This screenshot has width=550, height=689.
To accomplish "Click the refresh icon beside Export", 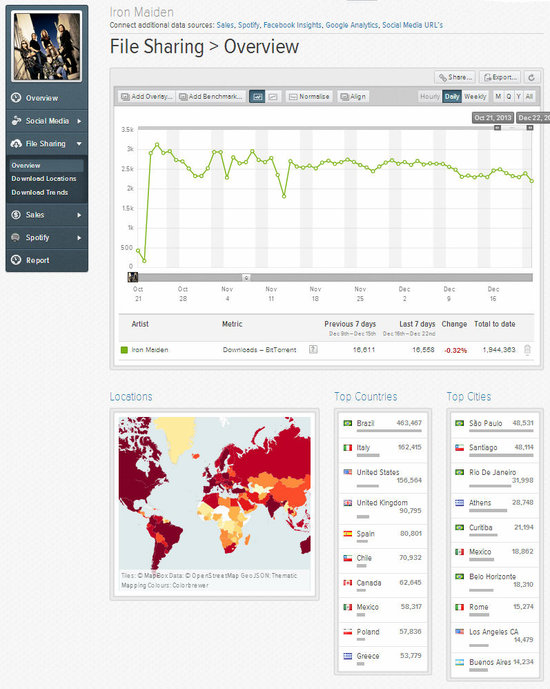I will point(531,77).
